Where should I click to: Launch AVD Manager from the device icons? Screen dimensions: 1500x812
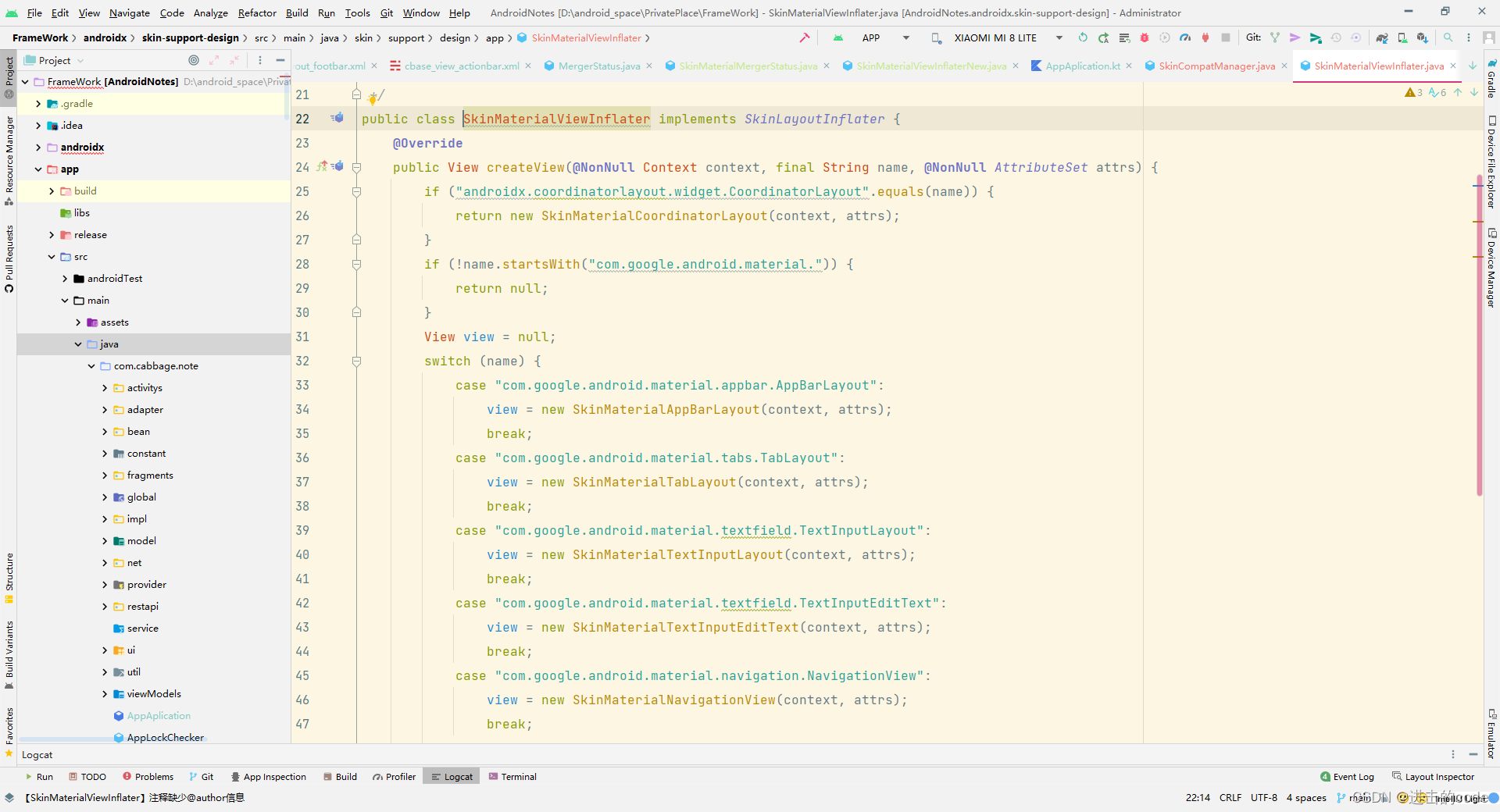click(1401, 37)
